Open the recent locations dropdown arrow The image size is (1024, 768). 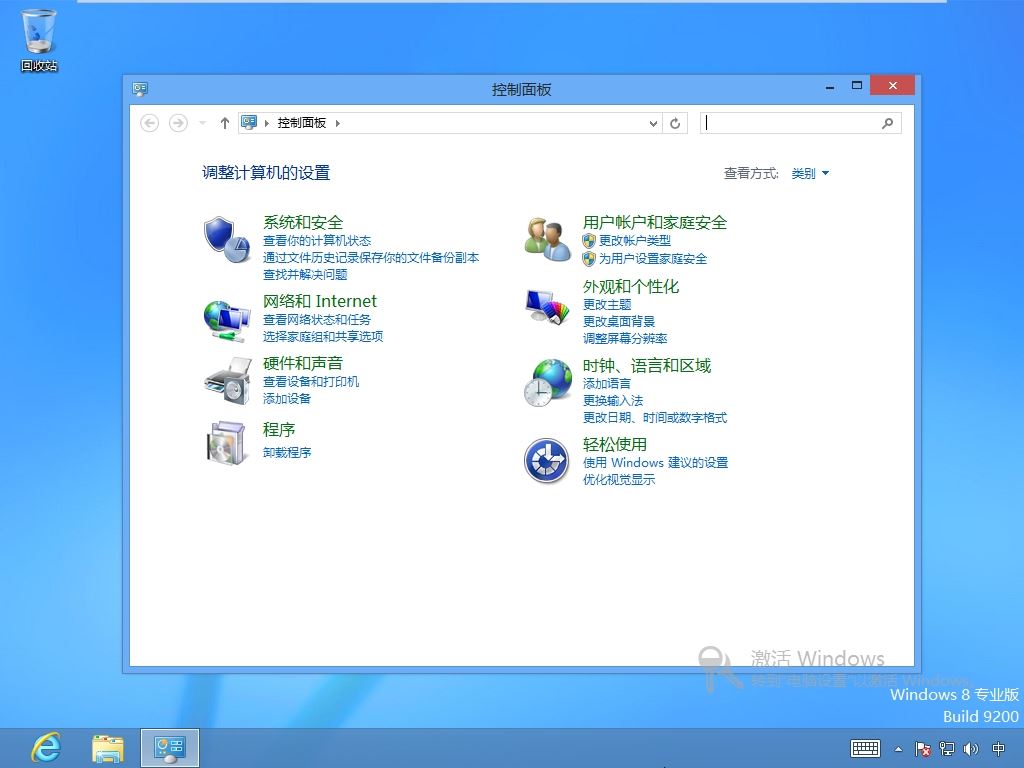[x=202, y=123]
